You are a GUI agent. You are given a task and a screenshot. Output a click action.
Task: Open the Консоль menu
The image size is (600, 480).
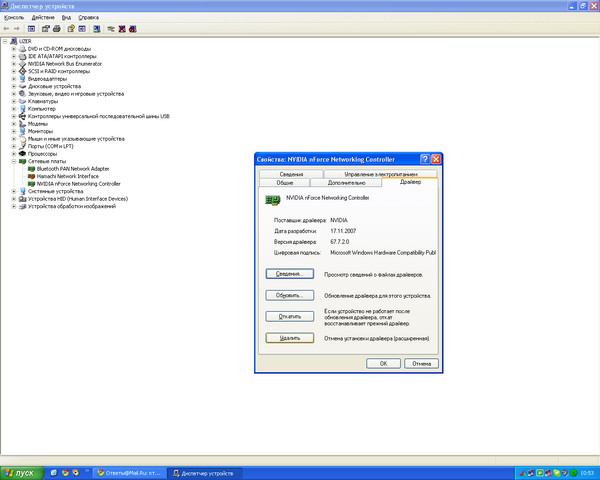click(x=14, y=18)
